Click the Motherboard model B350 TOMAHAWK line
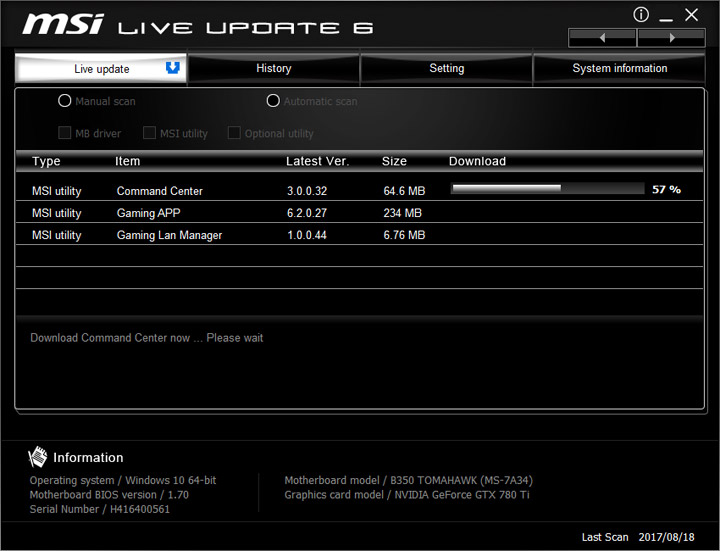The height and width of the screenshot is (551, 720). coord(408,480)
